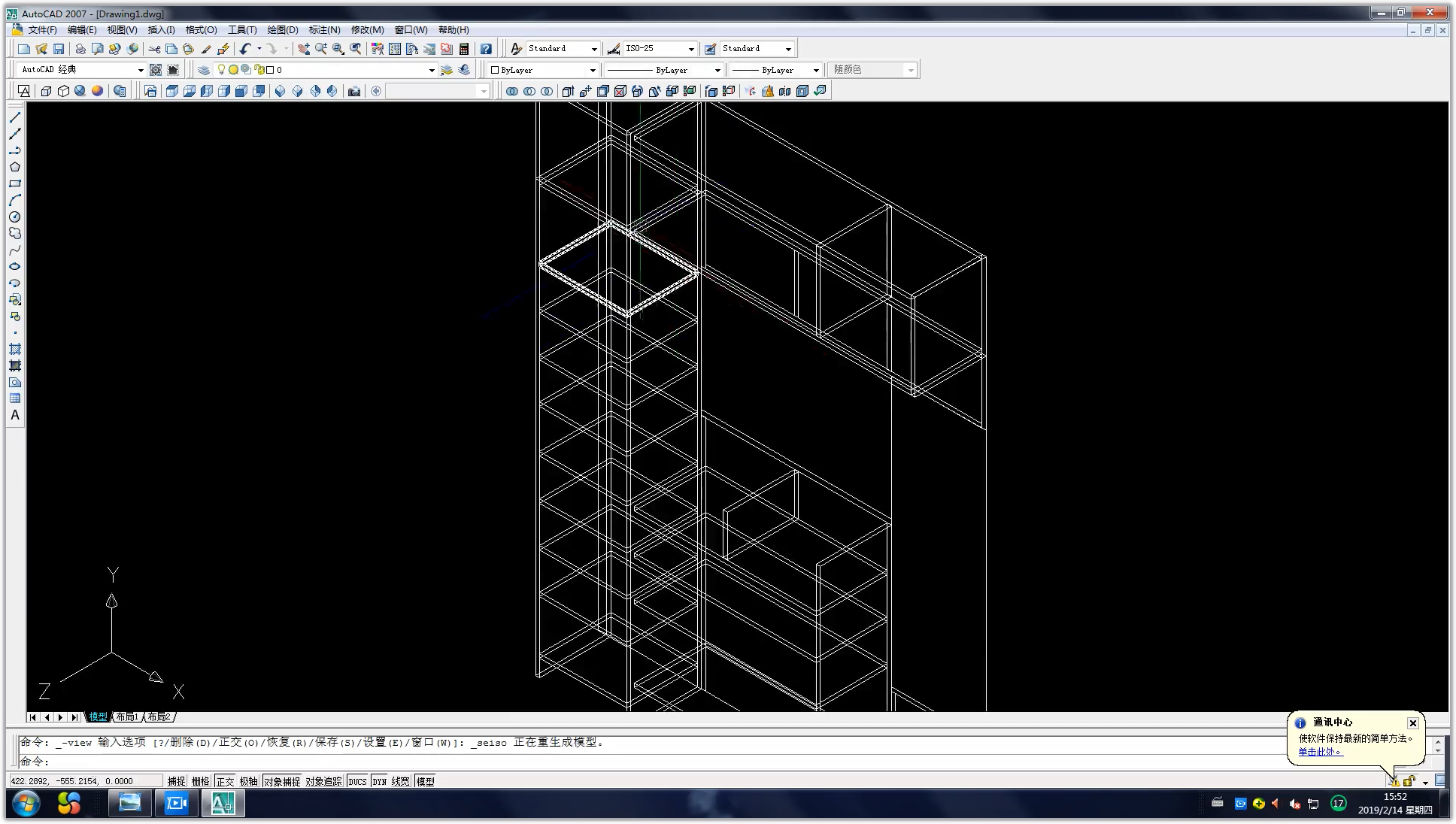This screenshot has width=1456, height=824.
Task: Click the Plot print icon
Action: (80, 49)
